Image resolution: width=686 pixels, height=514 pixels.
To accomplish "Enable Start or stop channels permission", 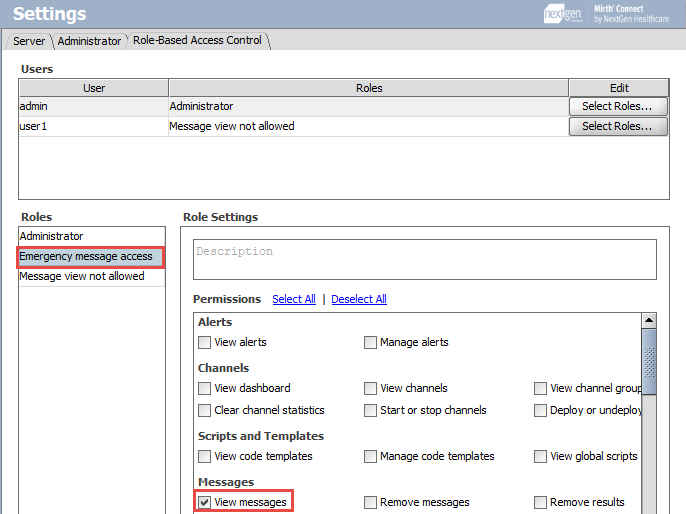I will tap(371, 410).
